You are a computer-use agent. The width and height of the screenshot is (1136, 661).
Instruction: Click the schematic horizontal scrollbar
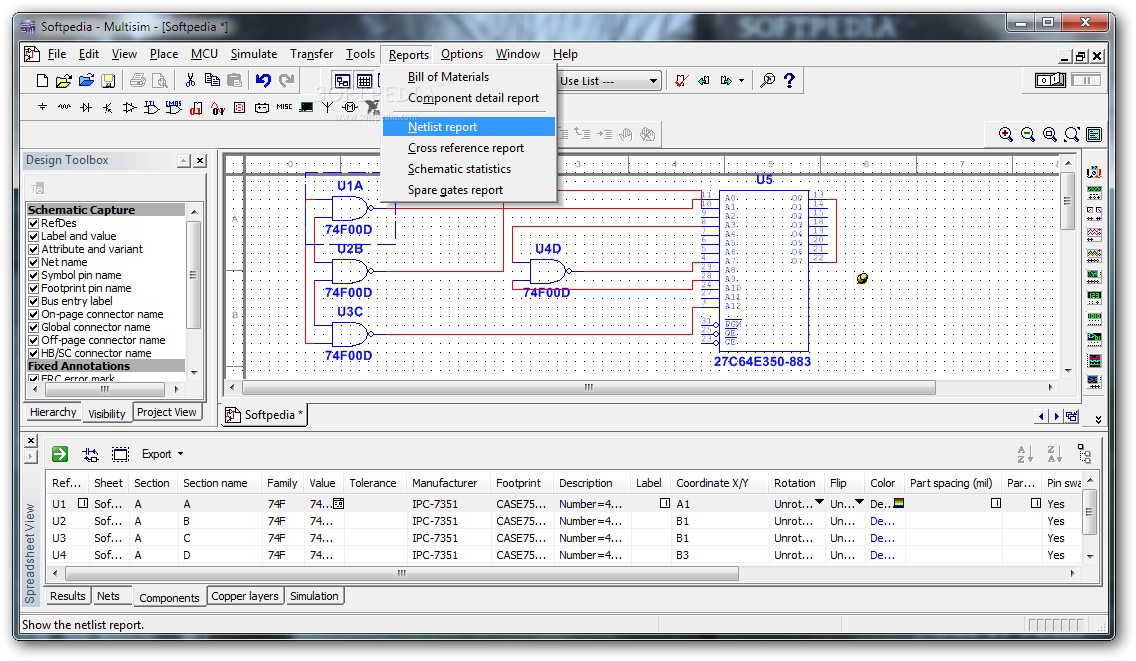[588, 388]
